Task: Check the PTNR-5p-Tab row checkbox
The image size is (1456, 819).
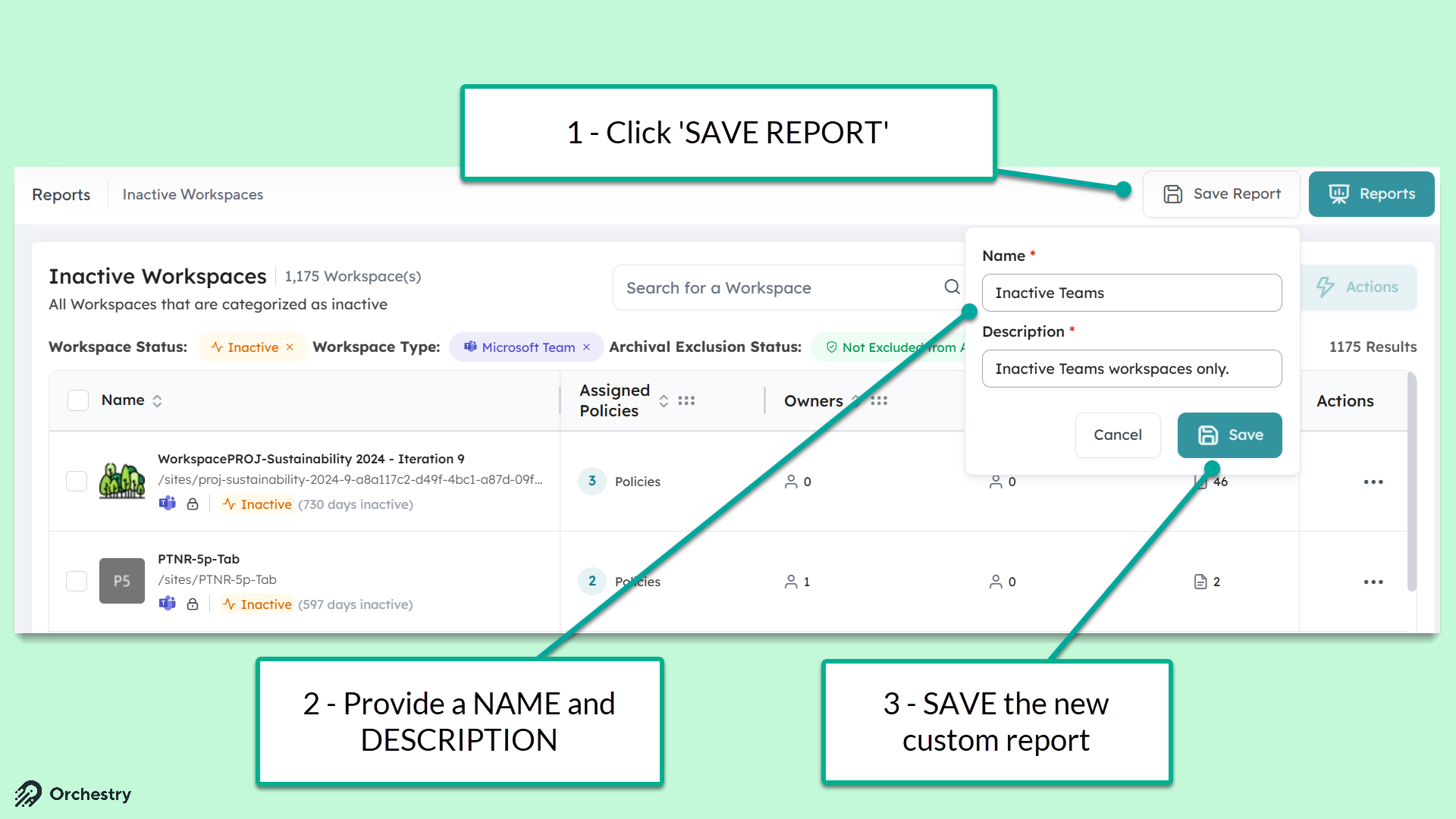Action: coord(77,581)
